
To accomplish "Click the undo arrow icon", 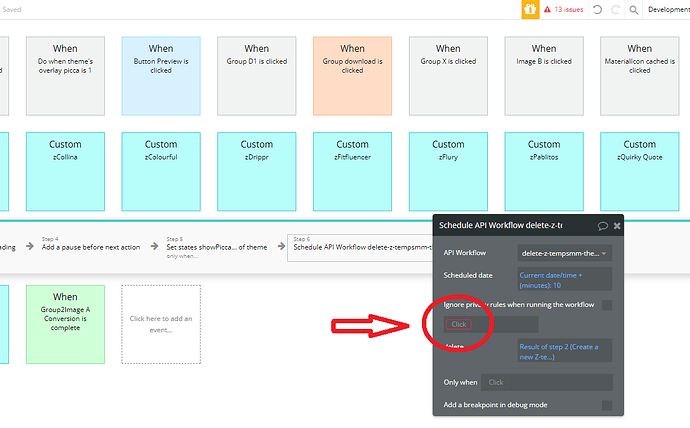I will point(597,9).
